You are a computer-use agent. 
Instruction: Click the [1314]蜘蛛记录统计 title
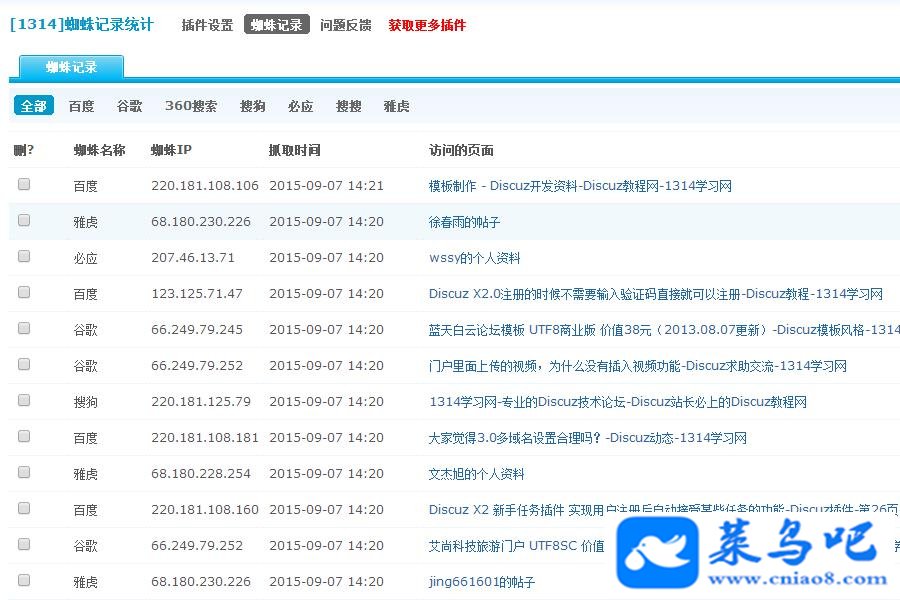point(82,25)
